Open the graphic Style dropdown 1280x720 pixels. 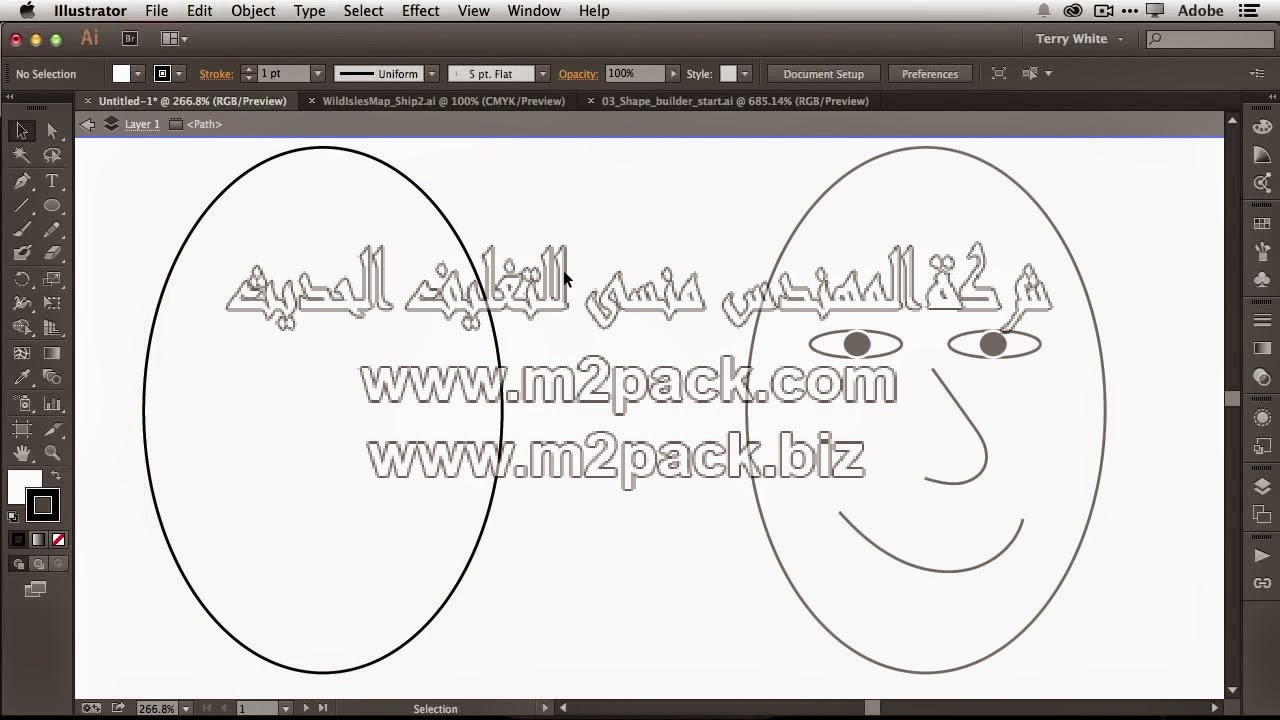[744, 74]
